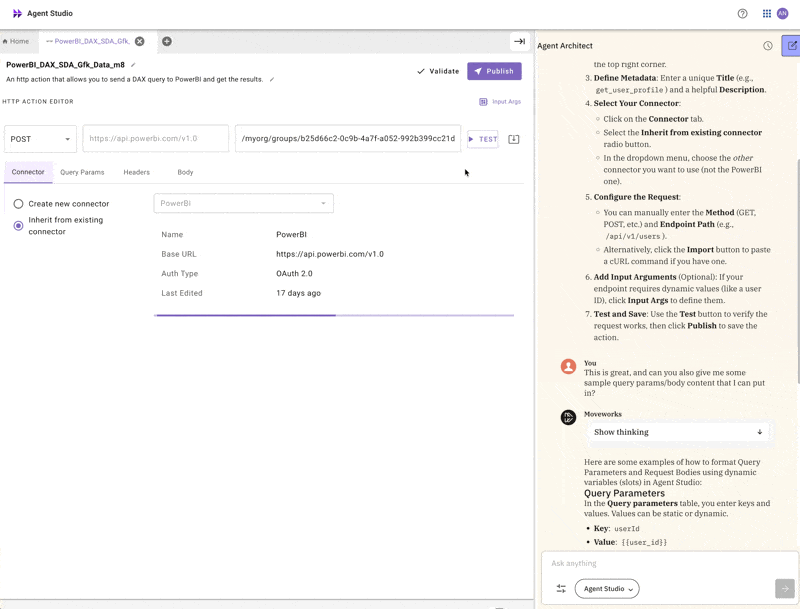Open chat settings sliders icon
This screenshot has width=800, height=609.
pyautogui.click(x=561, y=589)
